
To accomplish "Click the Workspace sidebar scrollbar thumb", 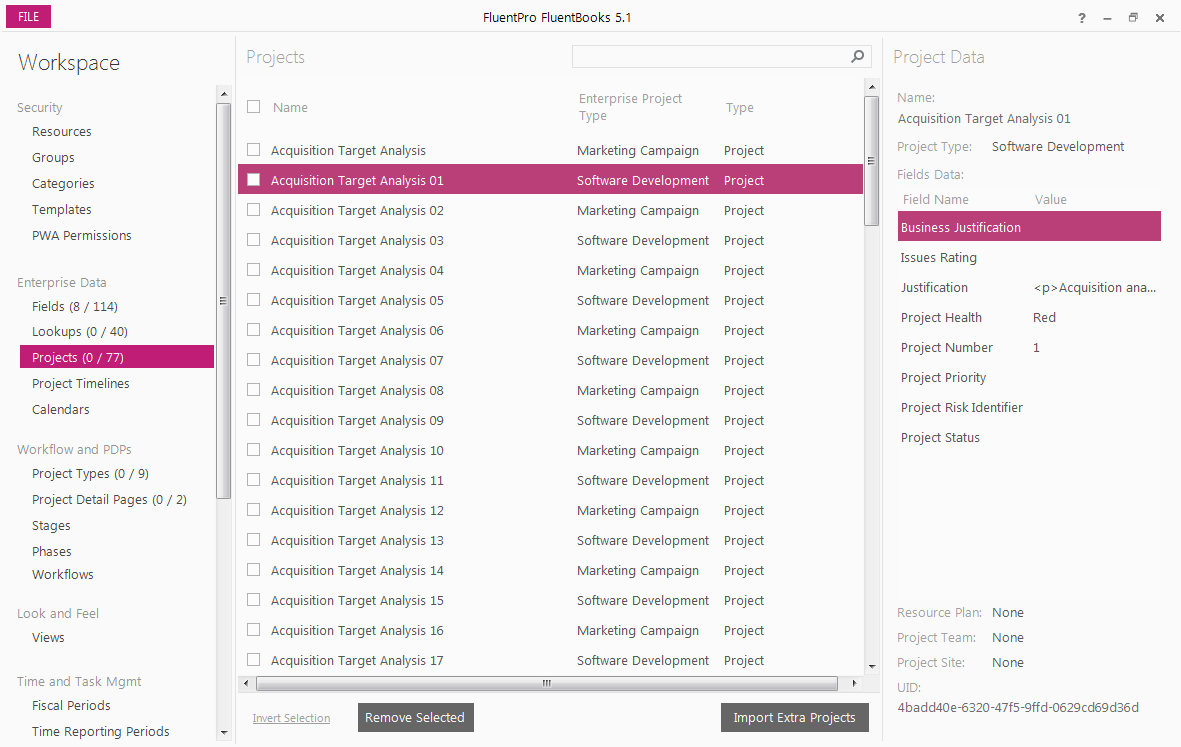I will [x=223, y=300].
